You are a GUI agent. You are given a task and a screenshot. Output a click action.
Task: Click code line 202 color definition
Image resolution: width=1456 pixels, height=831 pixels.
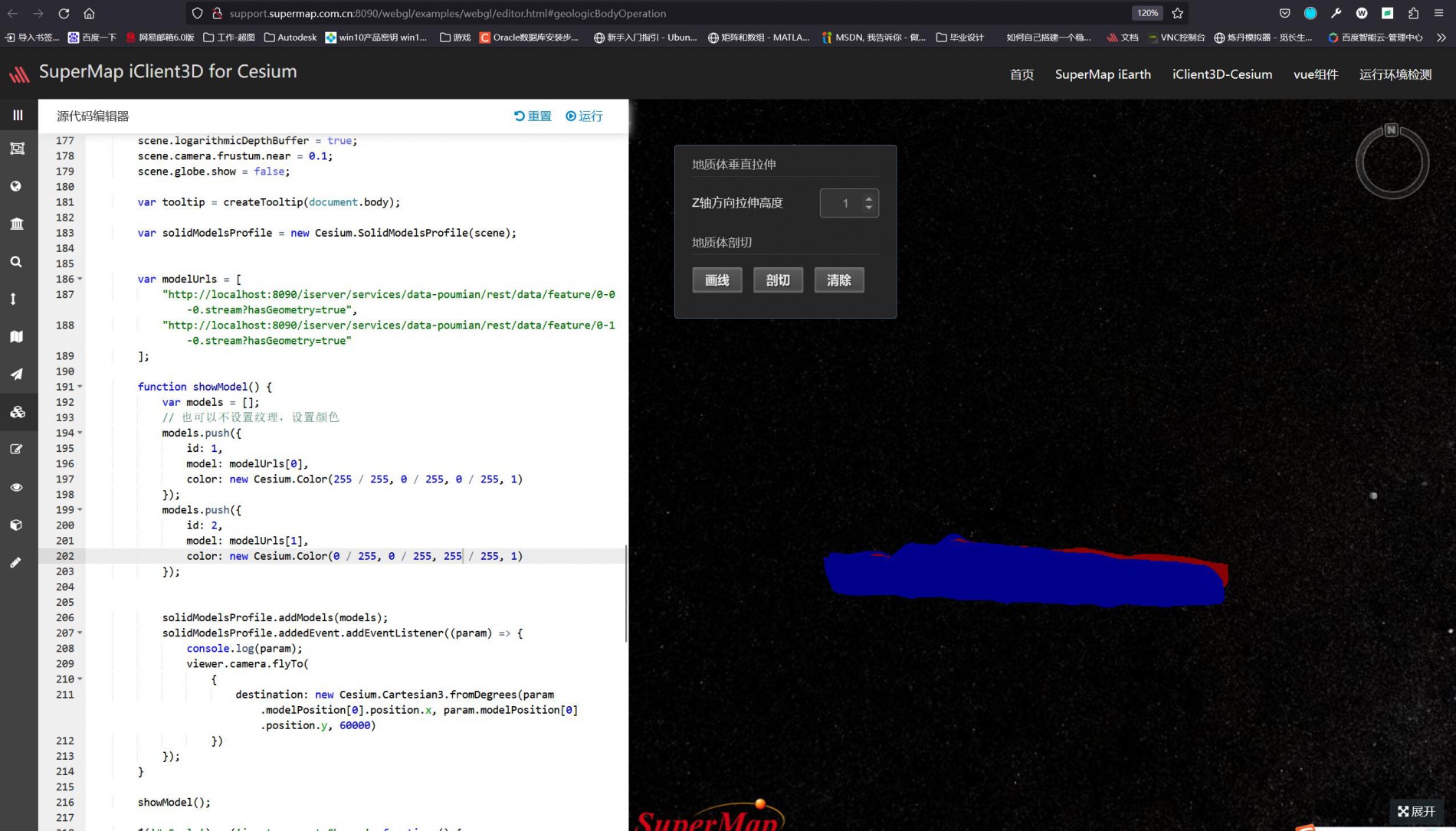click(354, 556)
